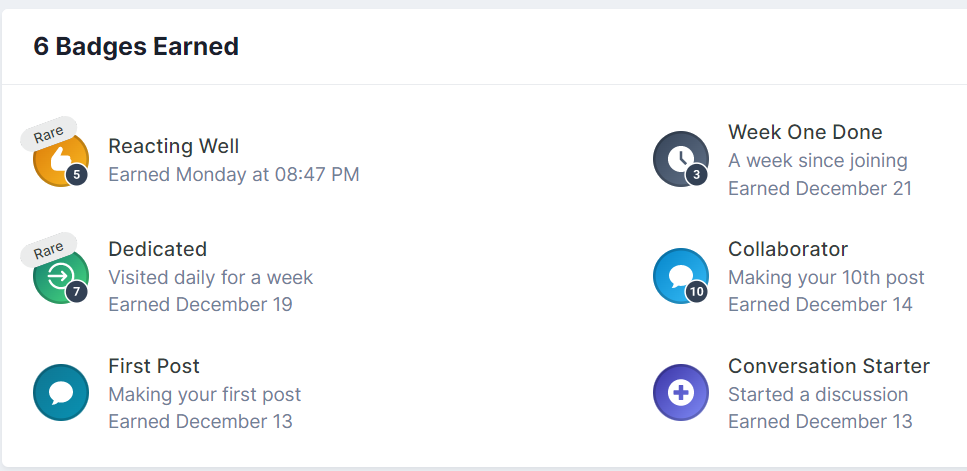Viewport: 967px width, 471px height.
Task: Open the Week One Done badge title
Action: [x=805, y=132]
